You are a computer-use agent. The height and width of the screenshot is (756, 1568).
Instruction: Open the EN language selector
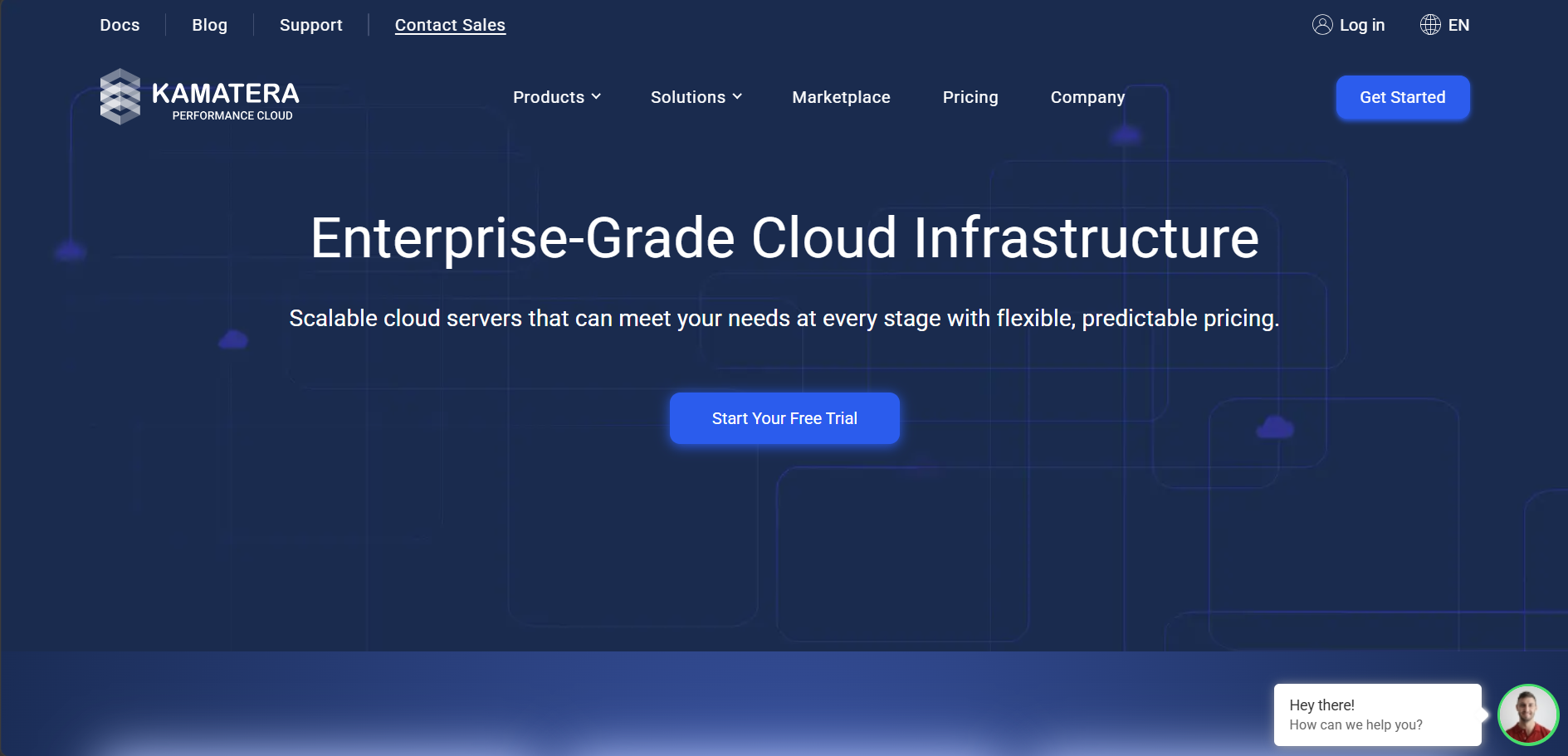[x=1459, y=25]
